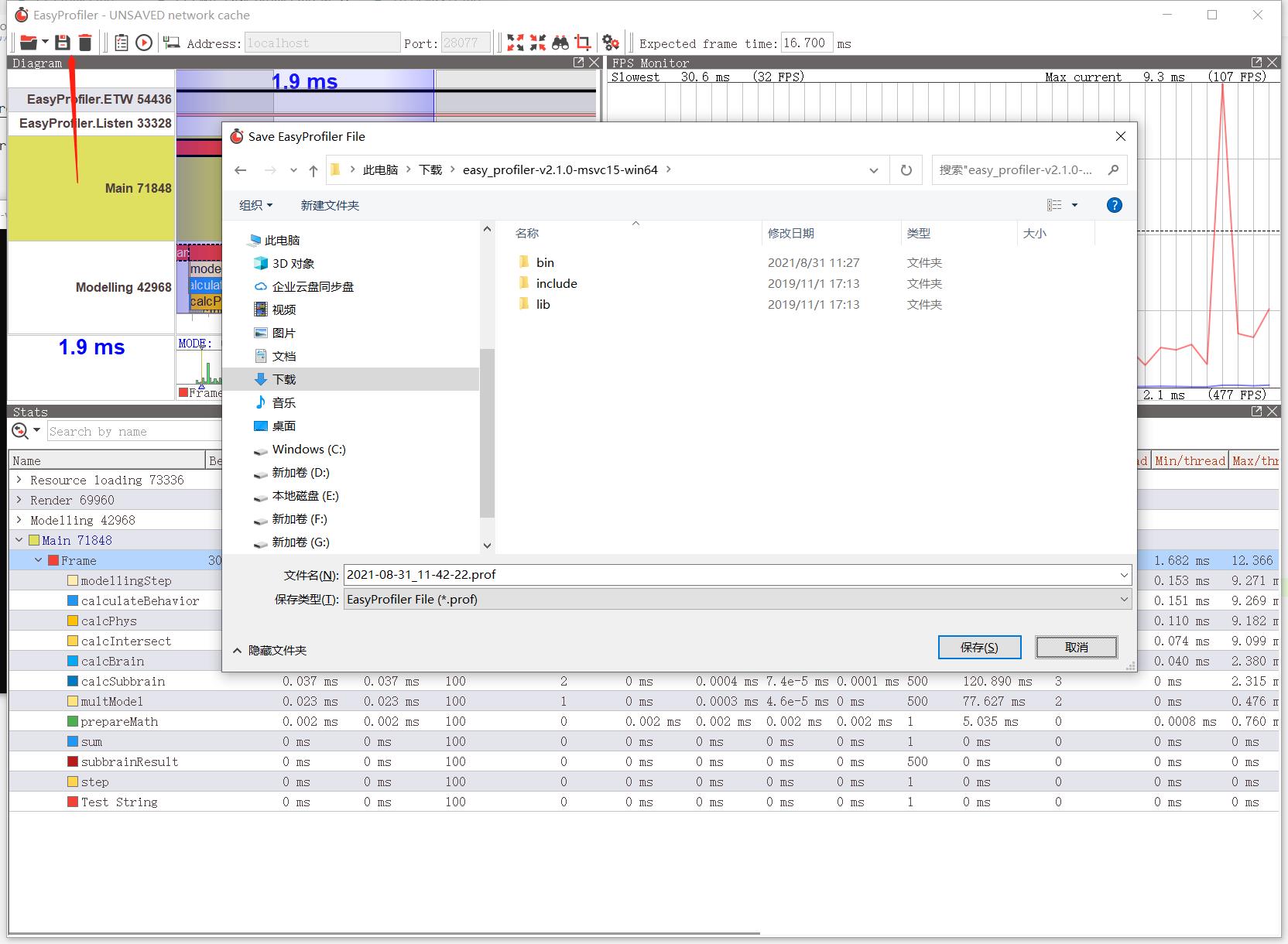Image resolution: width=1288 pixels, height=944 pixels.
Task: Open the dialog help icon
Action: (x=1114, y=205)
